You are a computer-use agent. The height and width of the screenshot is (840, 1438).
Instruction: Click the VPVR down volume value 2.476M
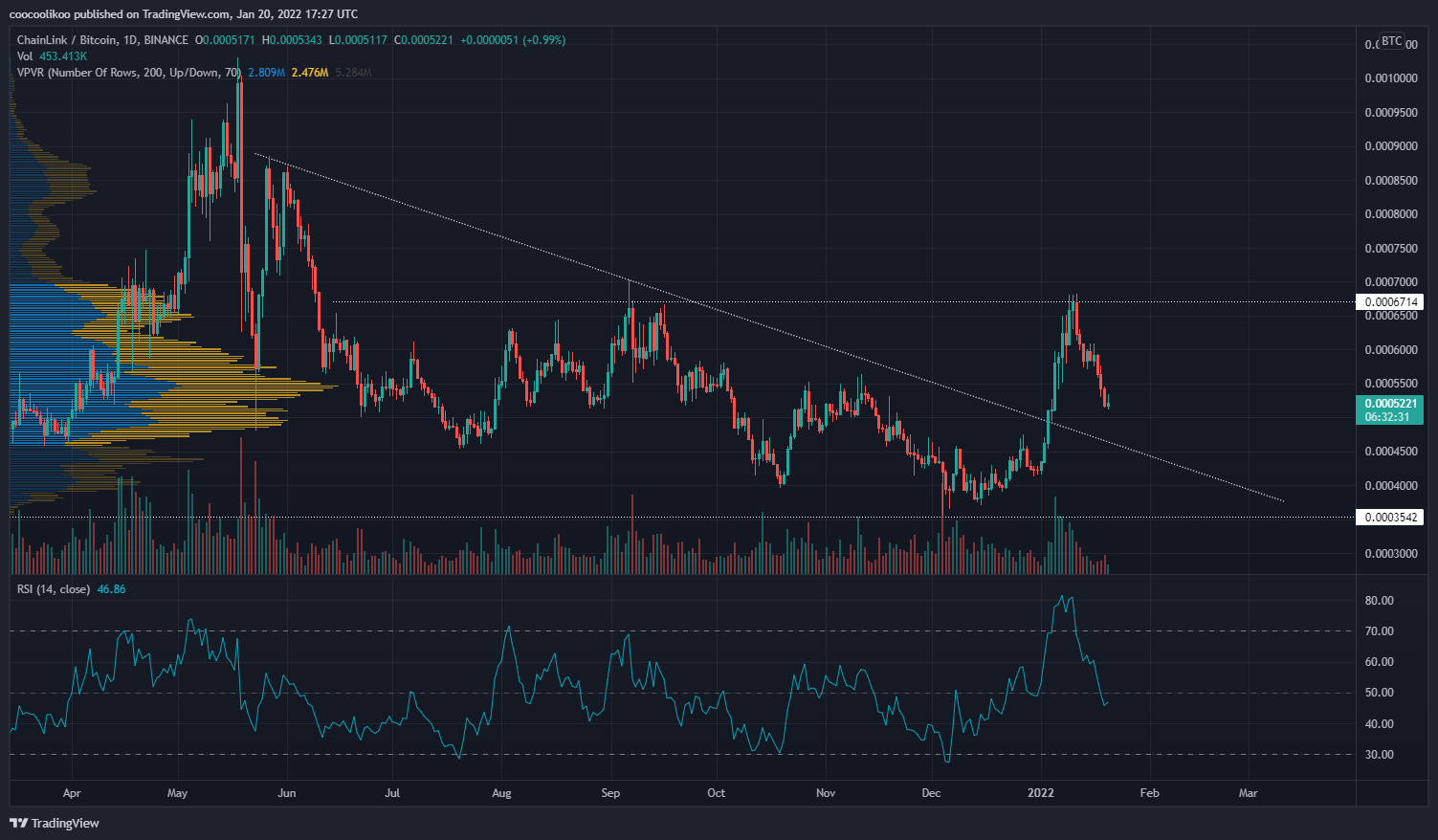[310, 73]
